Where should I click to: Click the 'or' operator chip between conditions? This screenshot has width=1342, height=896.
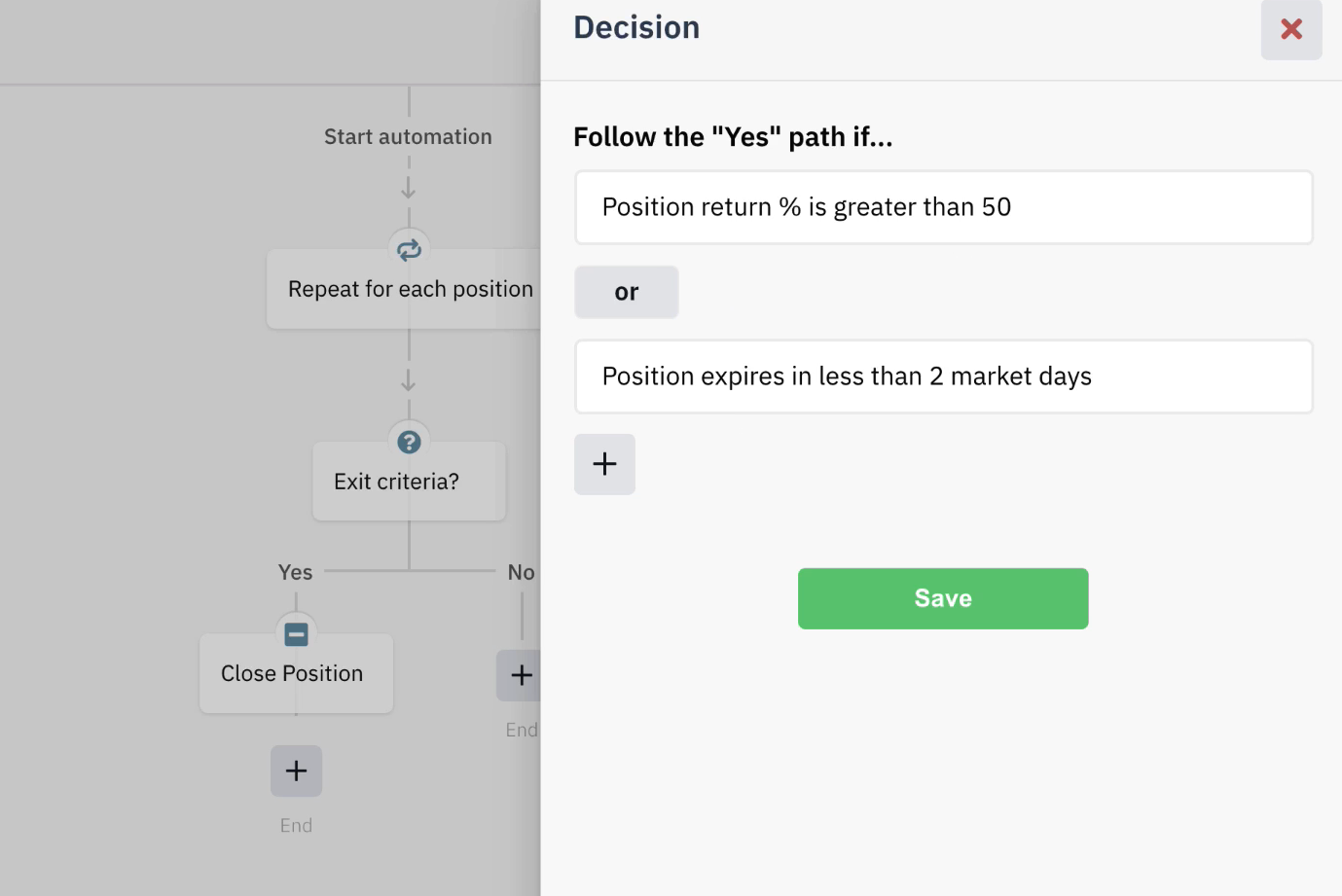626,291
